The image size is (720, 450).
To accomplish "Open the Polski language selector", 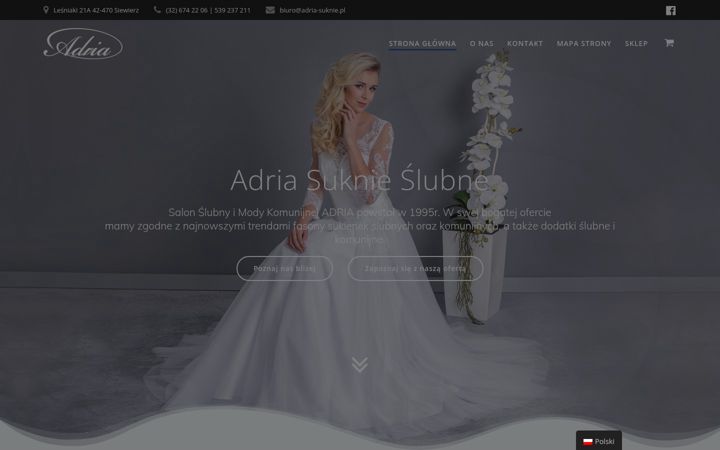I will (x=599, y=441).
